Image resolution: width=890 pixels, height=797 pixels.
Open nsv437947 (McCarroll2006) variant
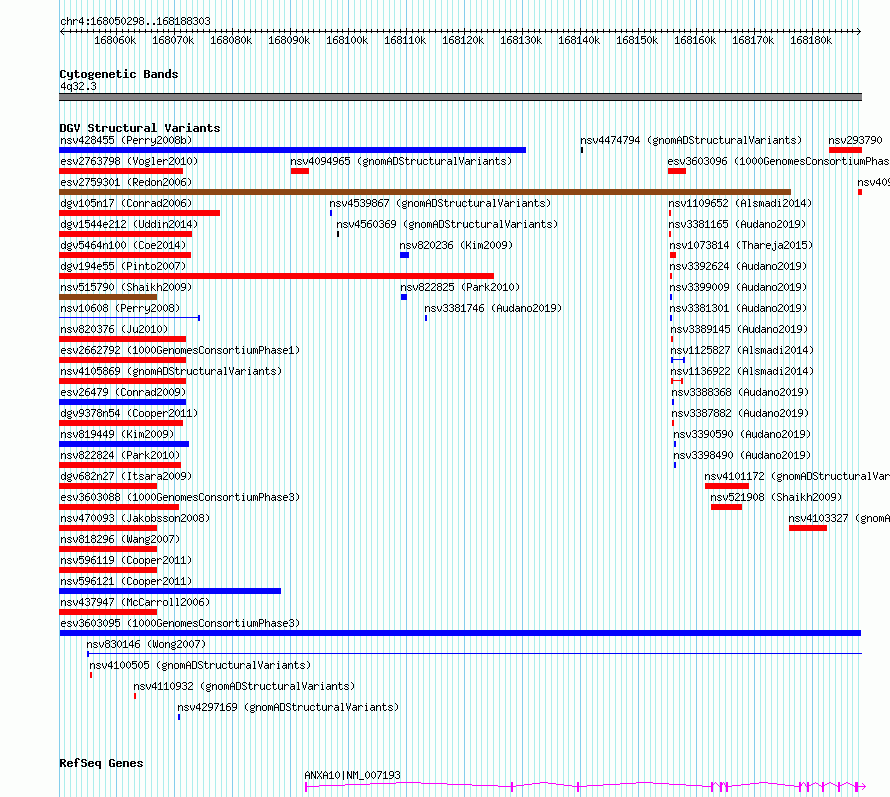point(135,602)
